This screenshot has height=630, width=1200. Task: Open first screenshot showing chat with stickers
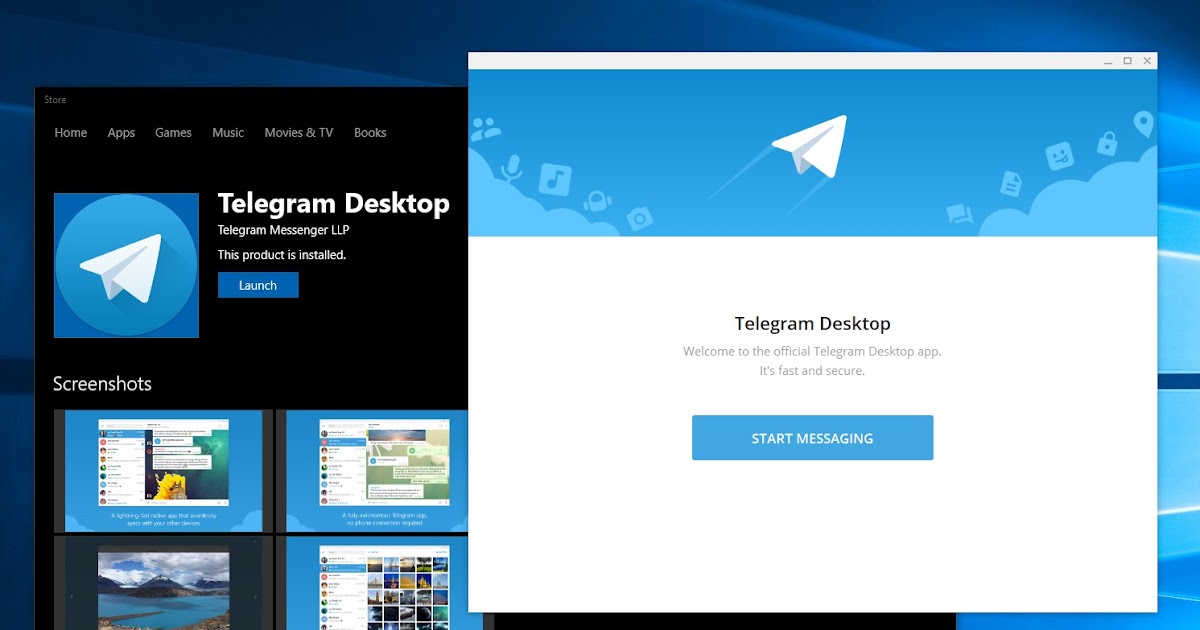pos(163,471)
